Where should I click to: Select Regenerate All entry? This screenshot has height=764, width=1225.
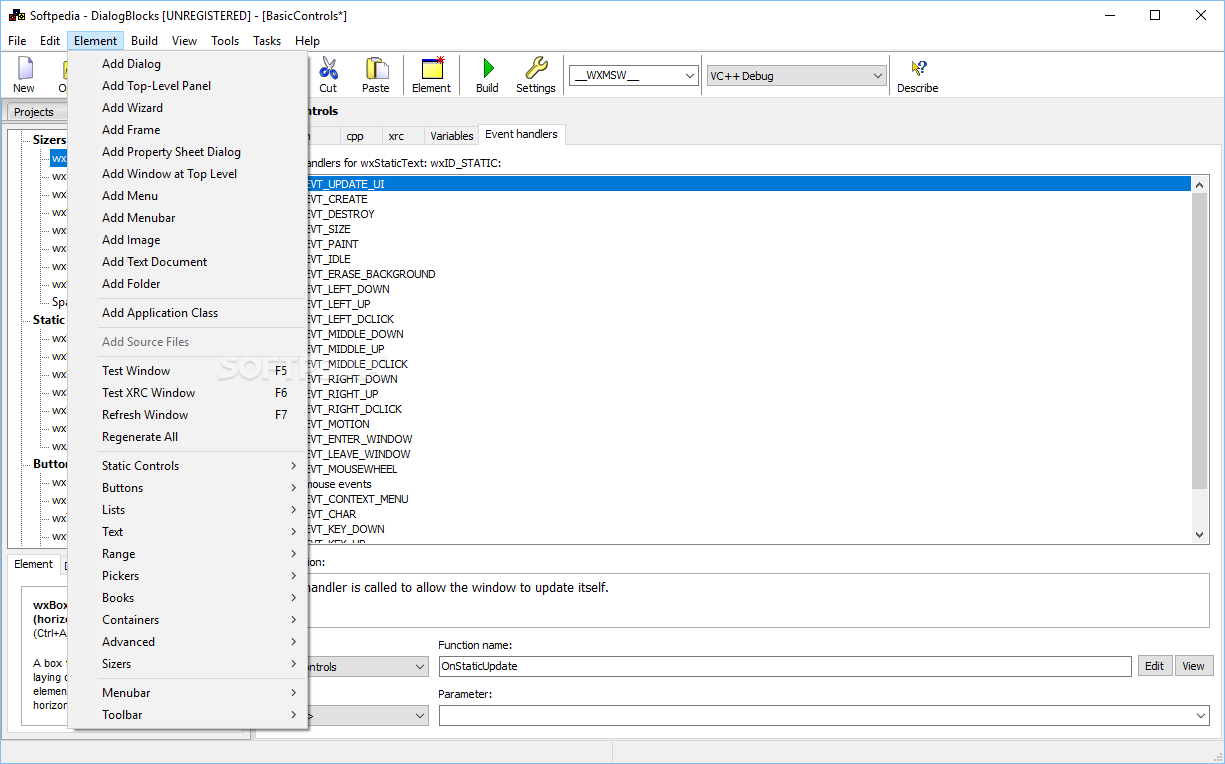(x=188, y=437)
